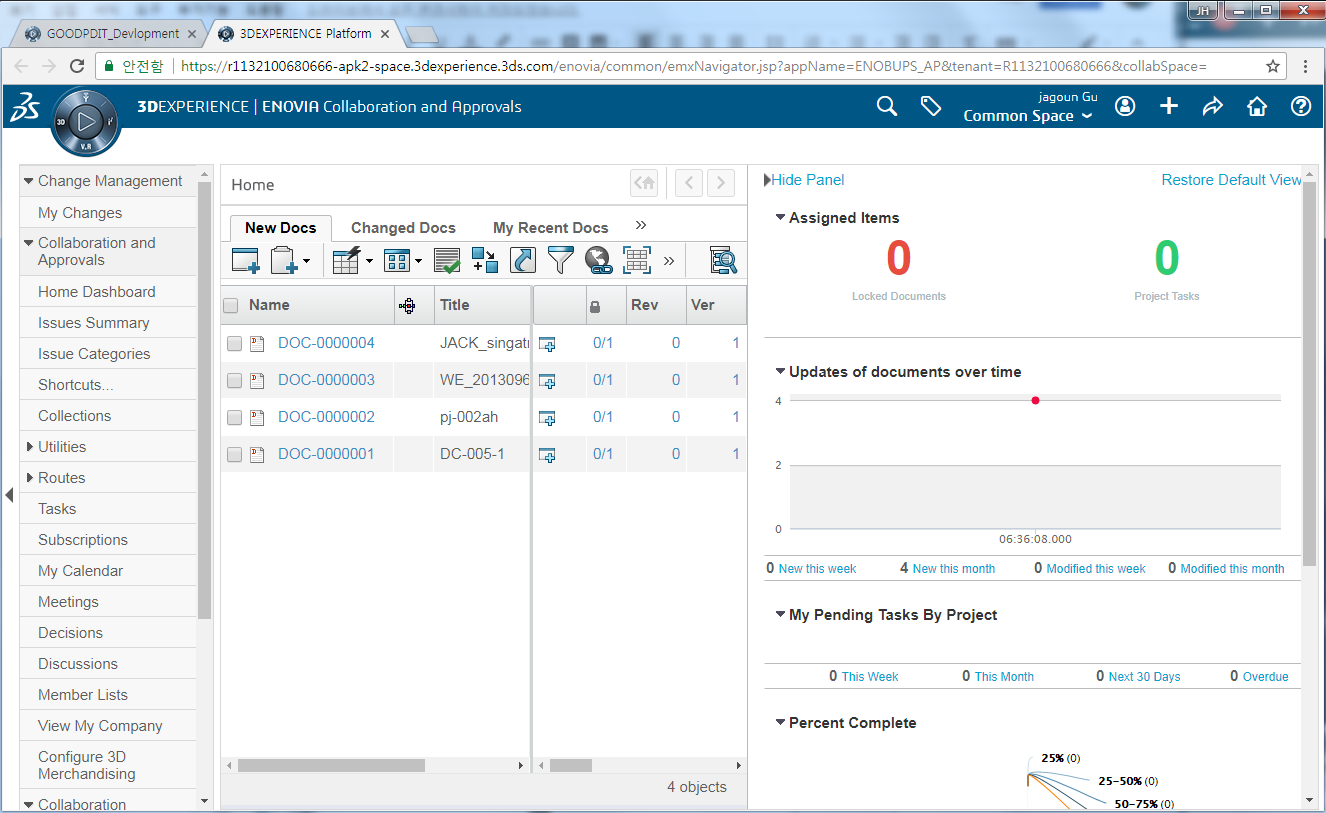
Task: Click the table frame selection icon
Action: click(637, 261)
